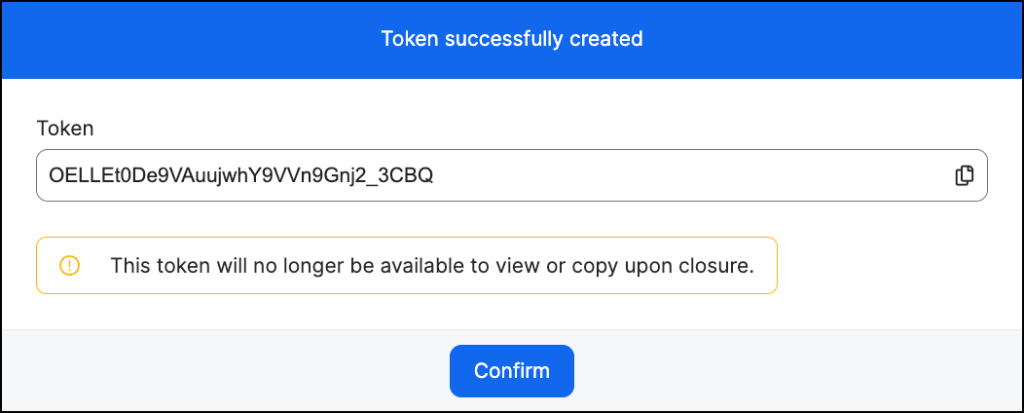The height and width of the screenshot is (413, 1024).
Task: Copy the token to clipboard
Action: point(964,175)
